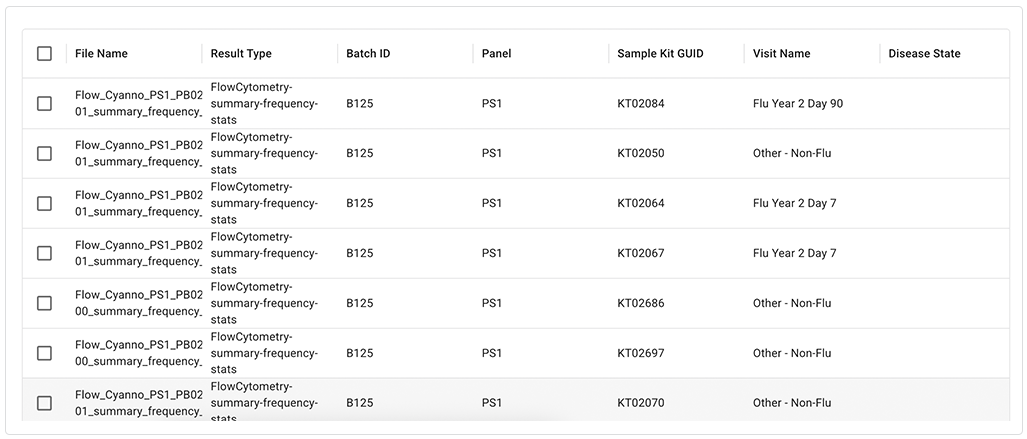This screenshot has width=1027, height=439.
Task: Select the Sample Kit GUID column header
Action: 660,54
